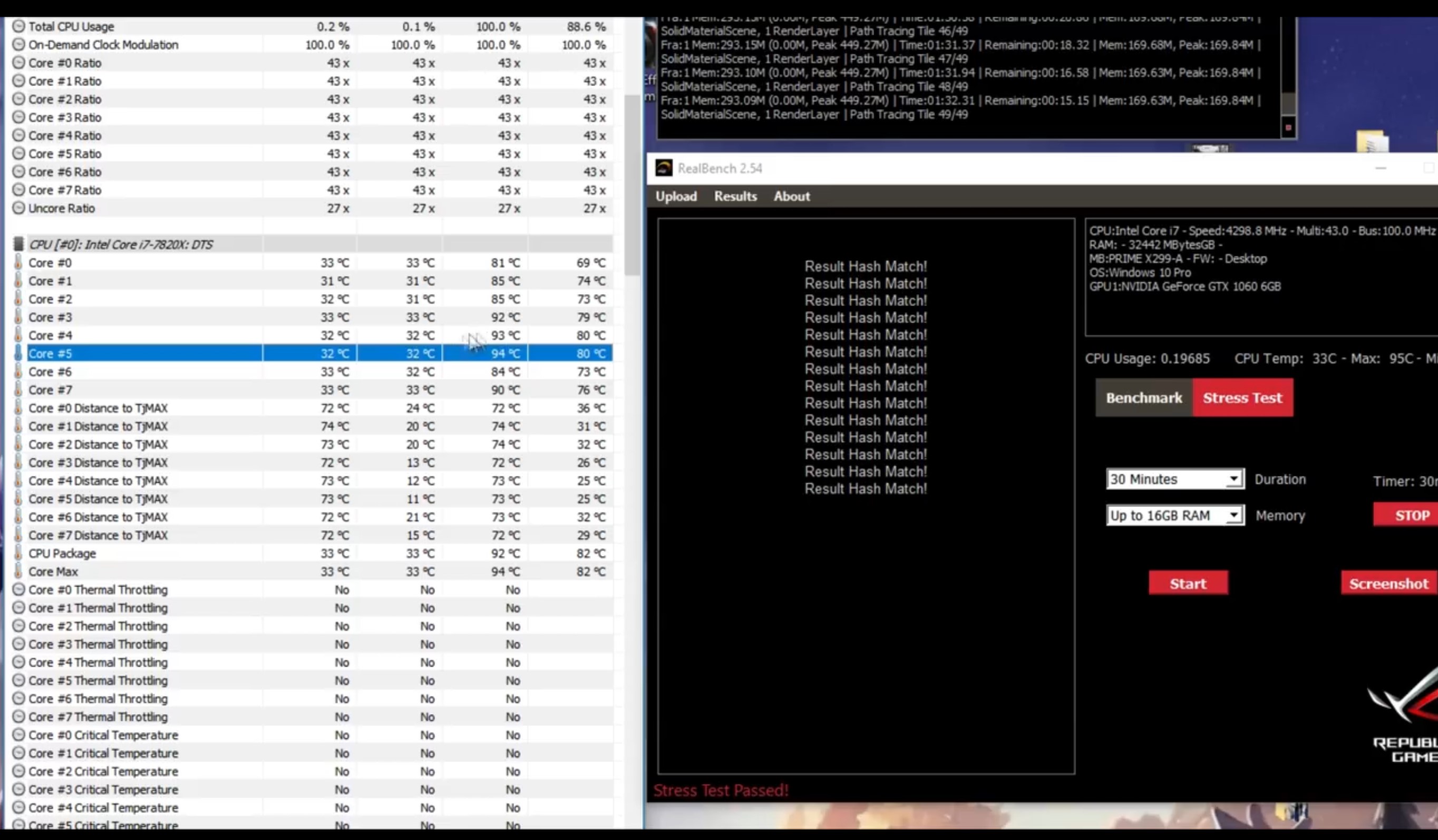This screenshot has height=840, width=1438.
Task: Switch to Stress Test mode
Action: [1242, 398]
